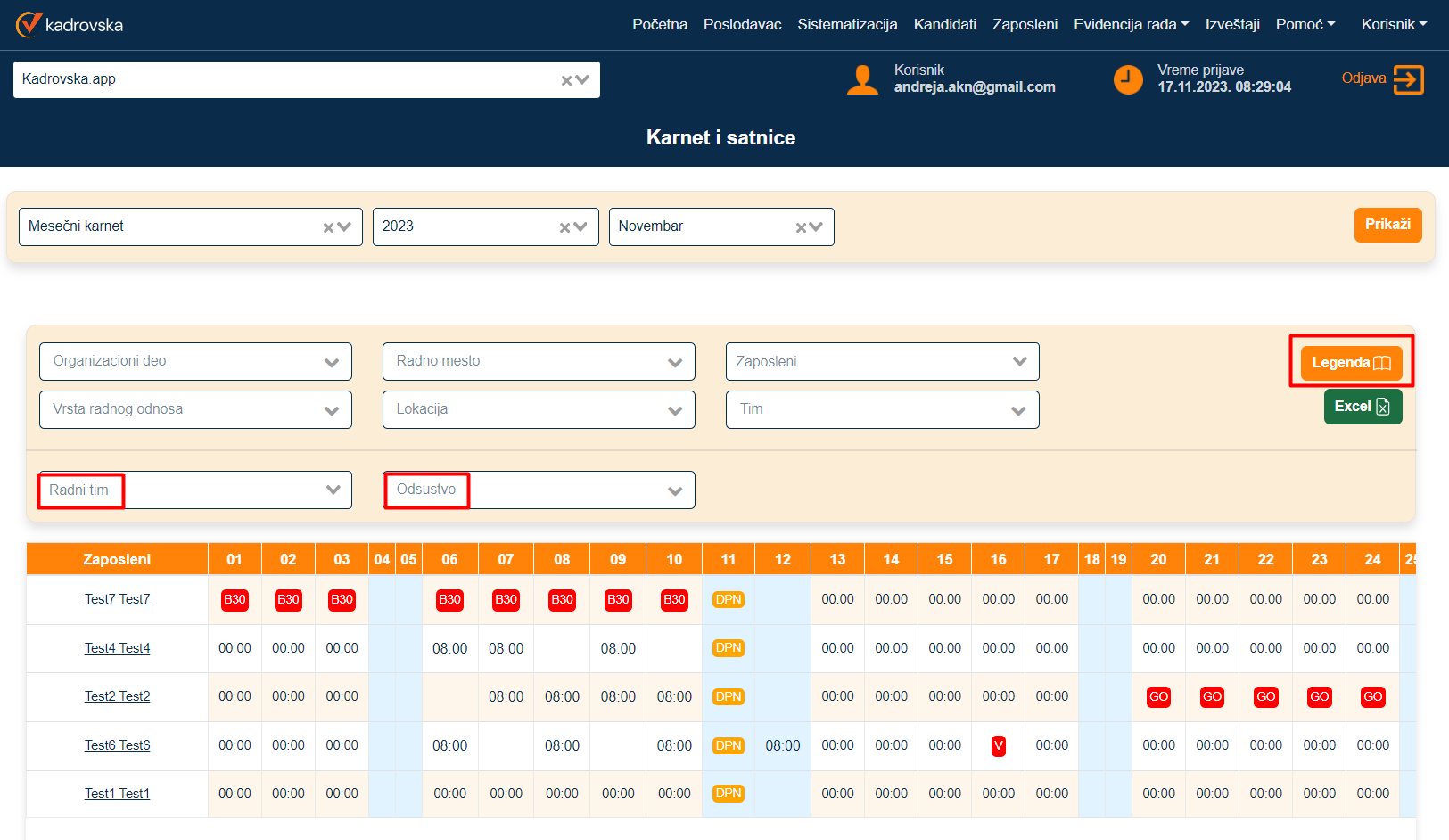Click the red V badge for Test6
1449x840 pixels.
(x=998, y=745)
